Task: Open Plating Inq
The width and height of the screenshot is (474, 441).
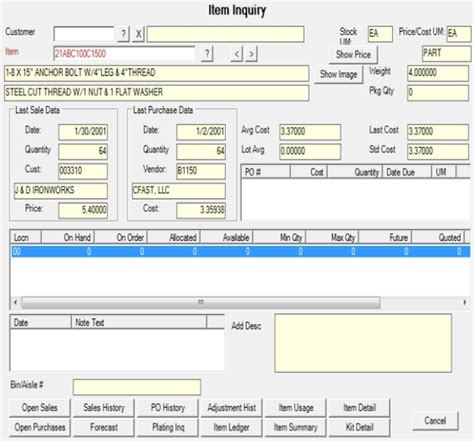Action: tap(168, 427)
